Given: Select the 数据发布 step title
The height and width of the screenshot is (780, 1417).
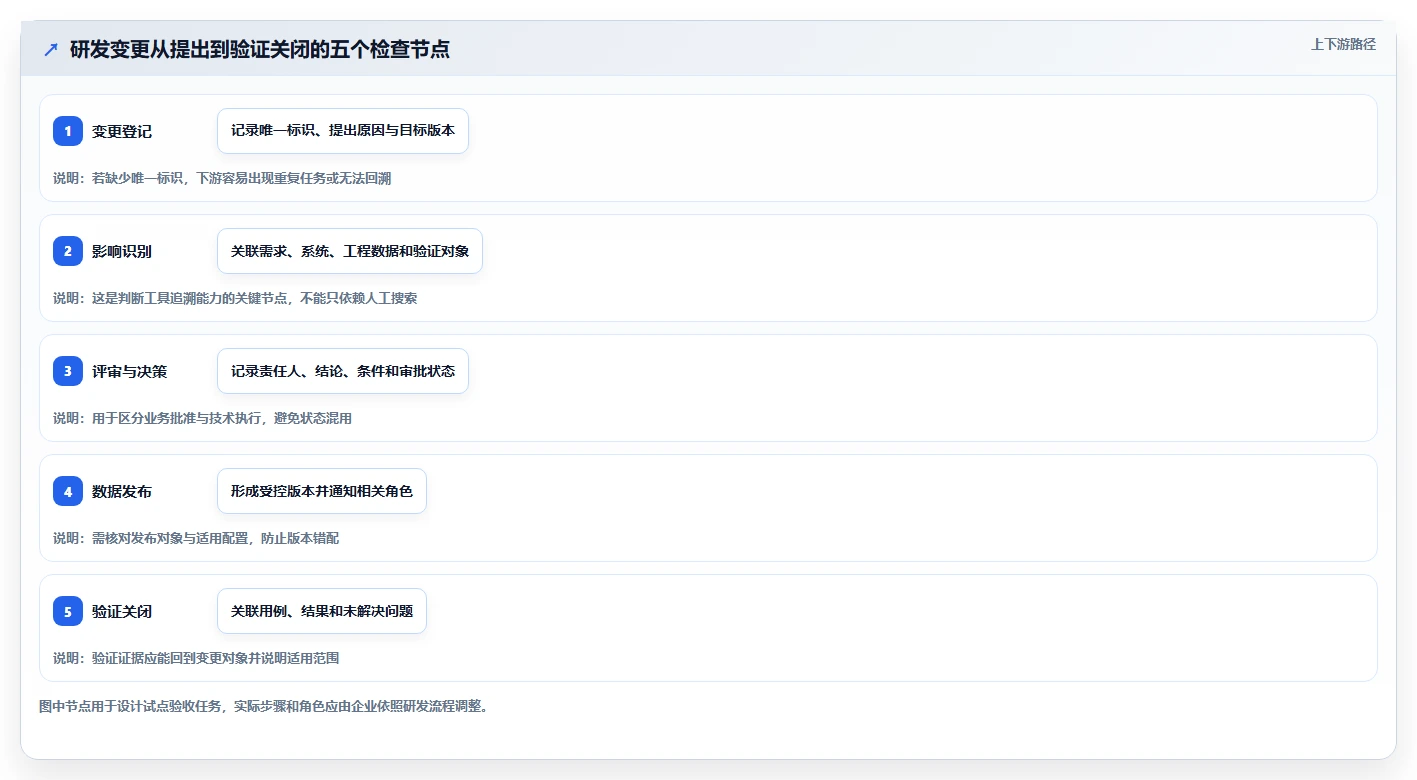Looking at the screenshot, I should [122, 491].
